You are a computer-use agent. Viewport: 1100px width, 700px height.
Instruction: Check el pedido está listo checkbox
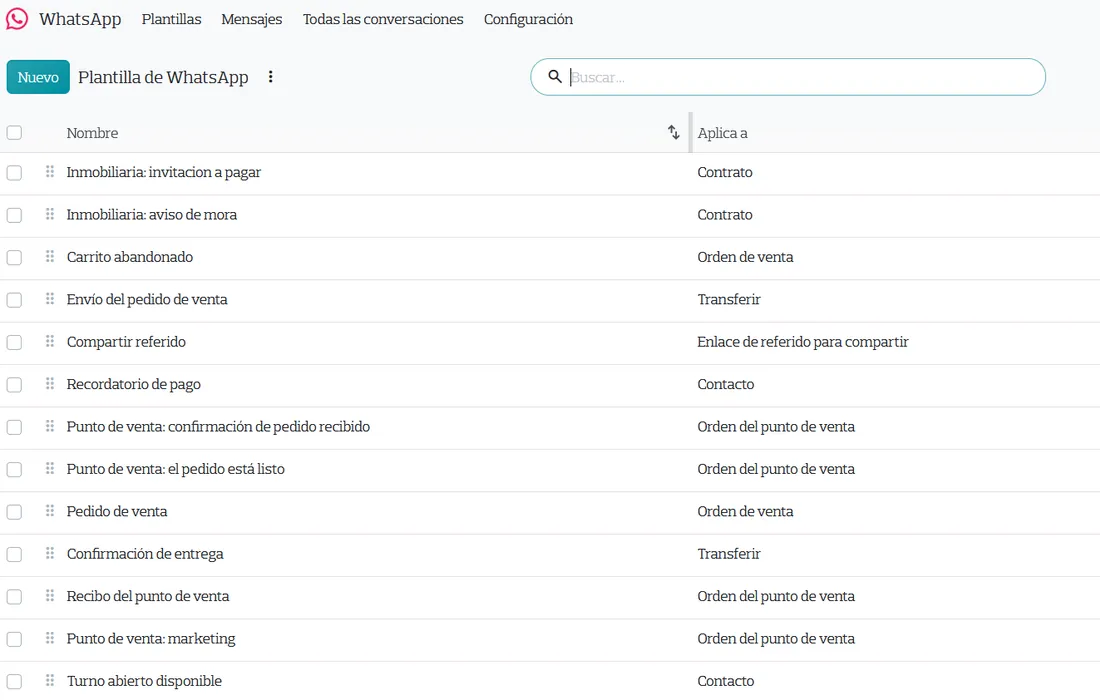(14, 470)
